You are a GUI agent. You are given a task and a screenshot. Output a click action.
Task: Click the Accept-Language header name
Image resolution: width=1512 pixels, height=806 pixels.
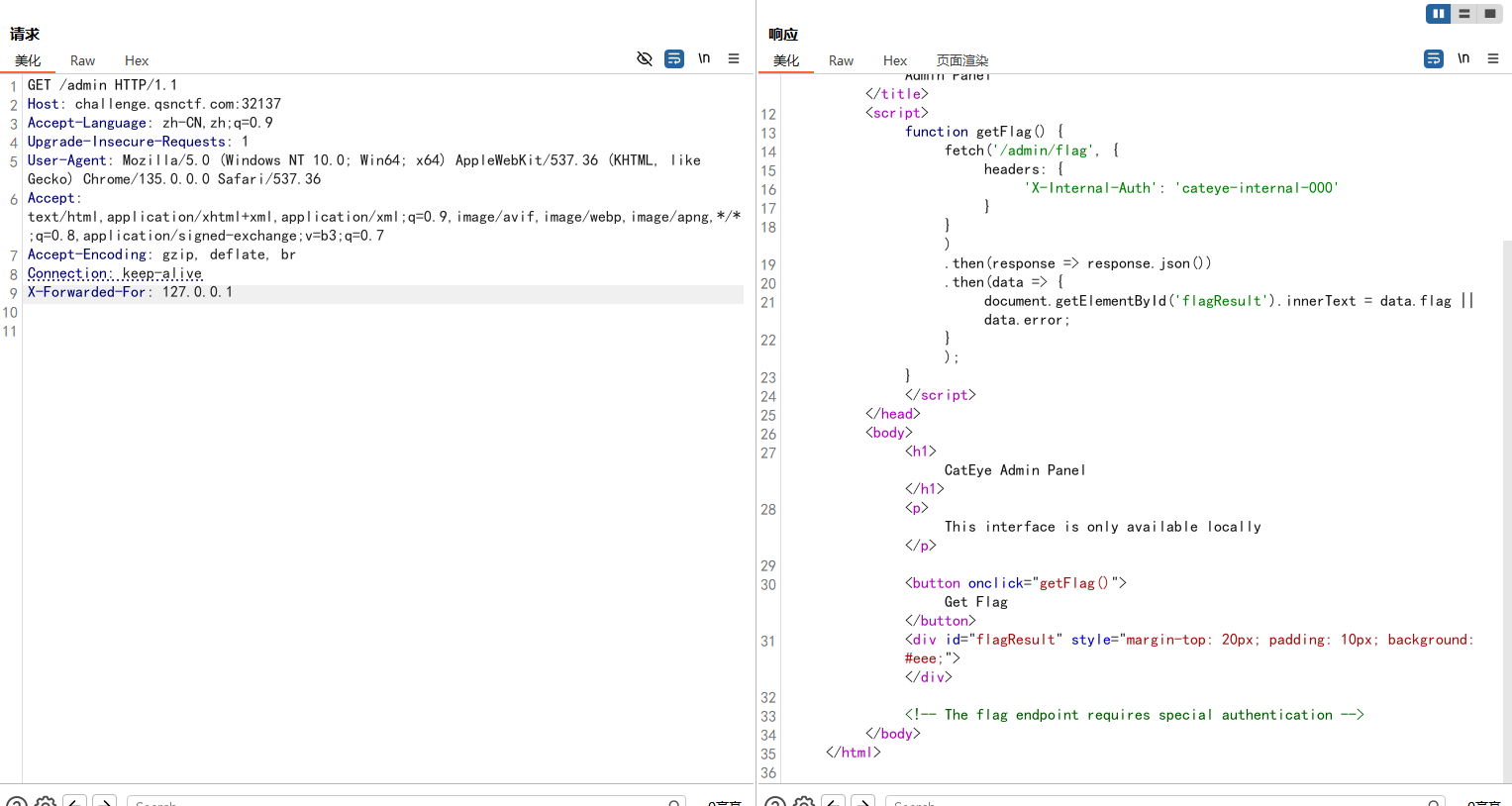pyautogui.click(x=87, y=123)
